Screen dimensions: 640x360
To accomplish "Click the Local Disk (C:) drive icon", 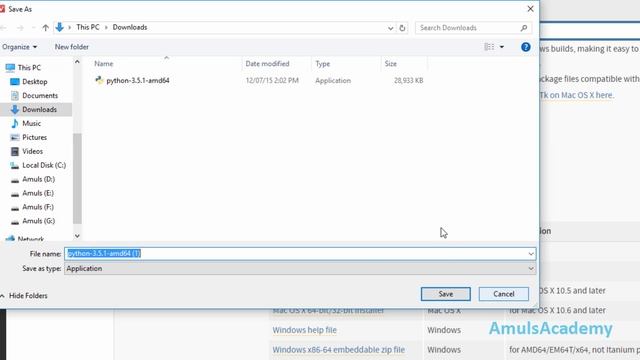I will coord(15,165).
